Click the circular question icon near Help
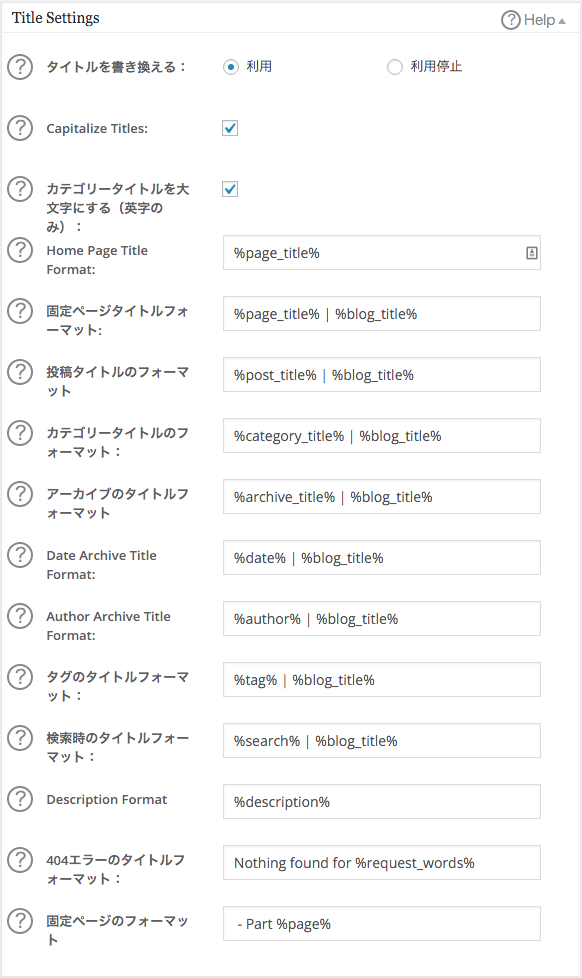582x978 pixels. (510, 19)
